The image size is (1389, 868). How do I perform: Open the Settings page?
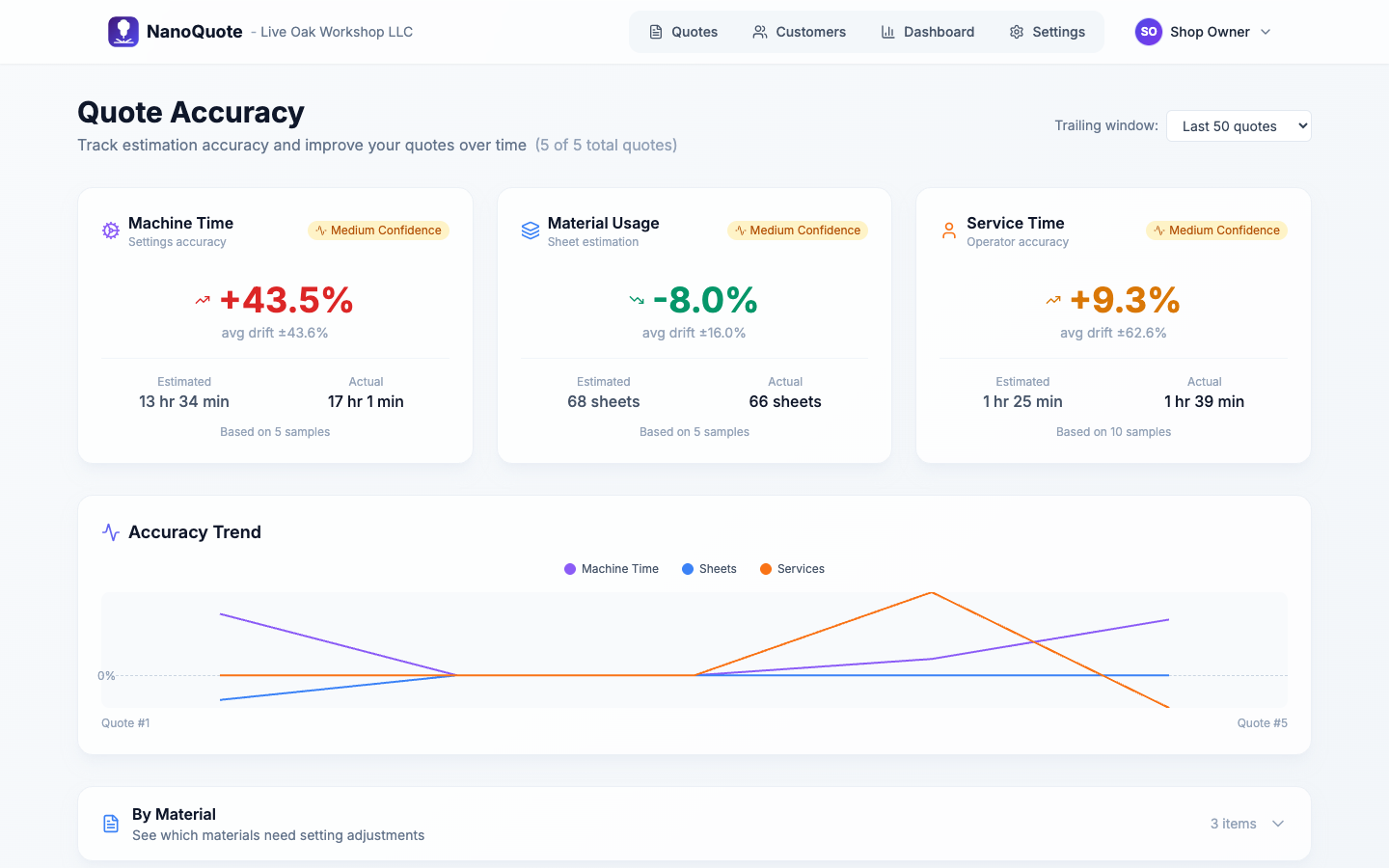(1048, 31)
